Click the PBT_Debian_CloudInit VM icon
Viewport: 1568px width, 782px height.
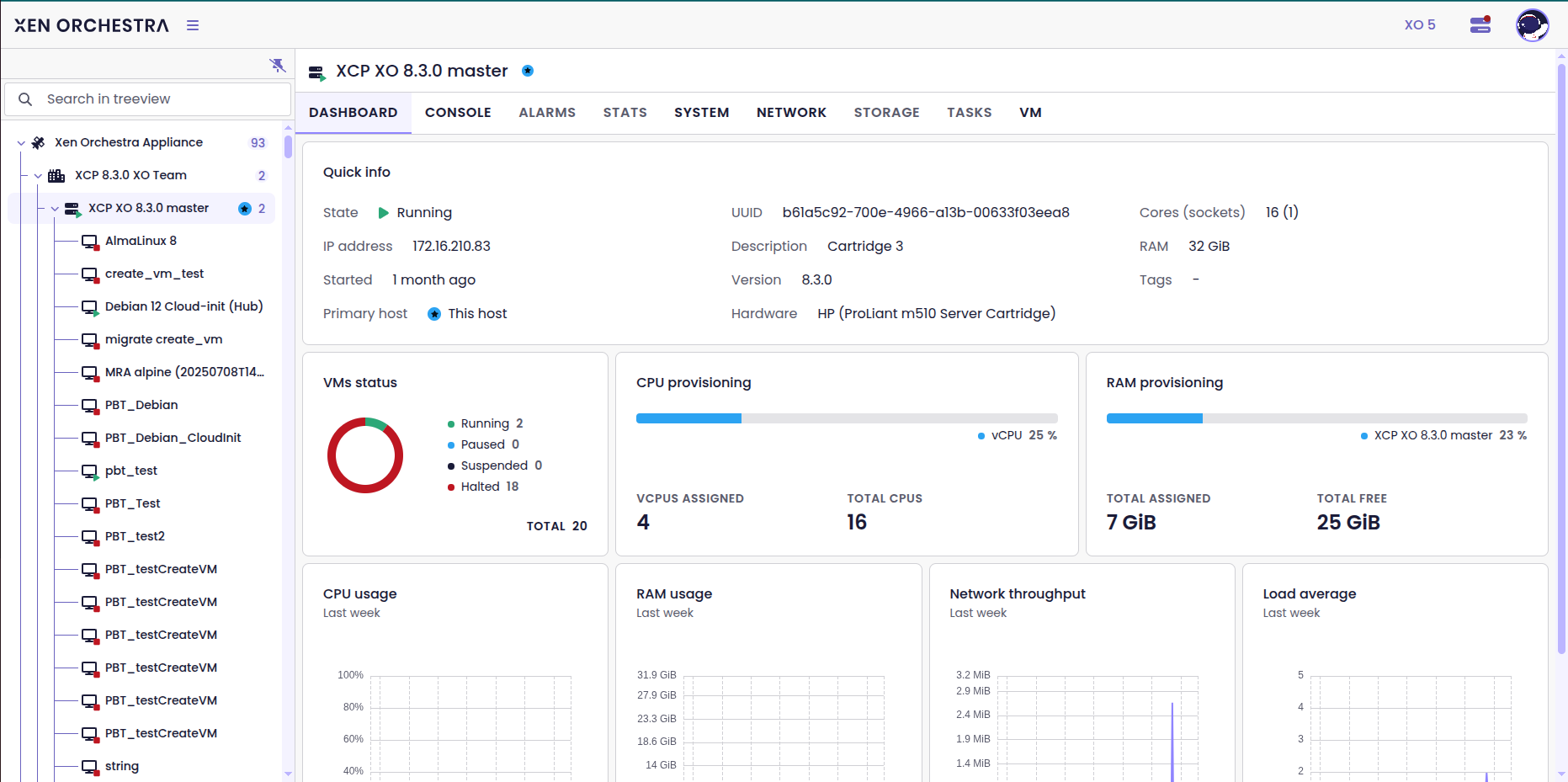[x=90, y=439]
